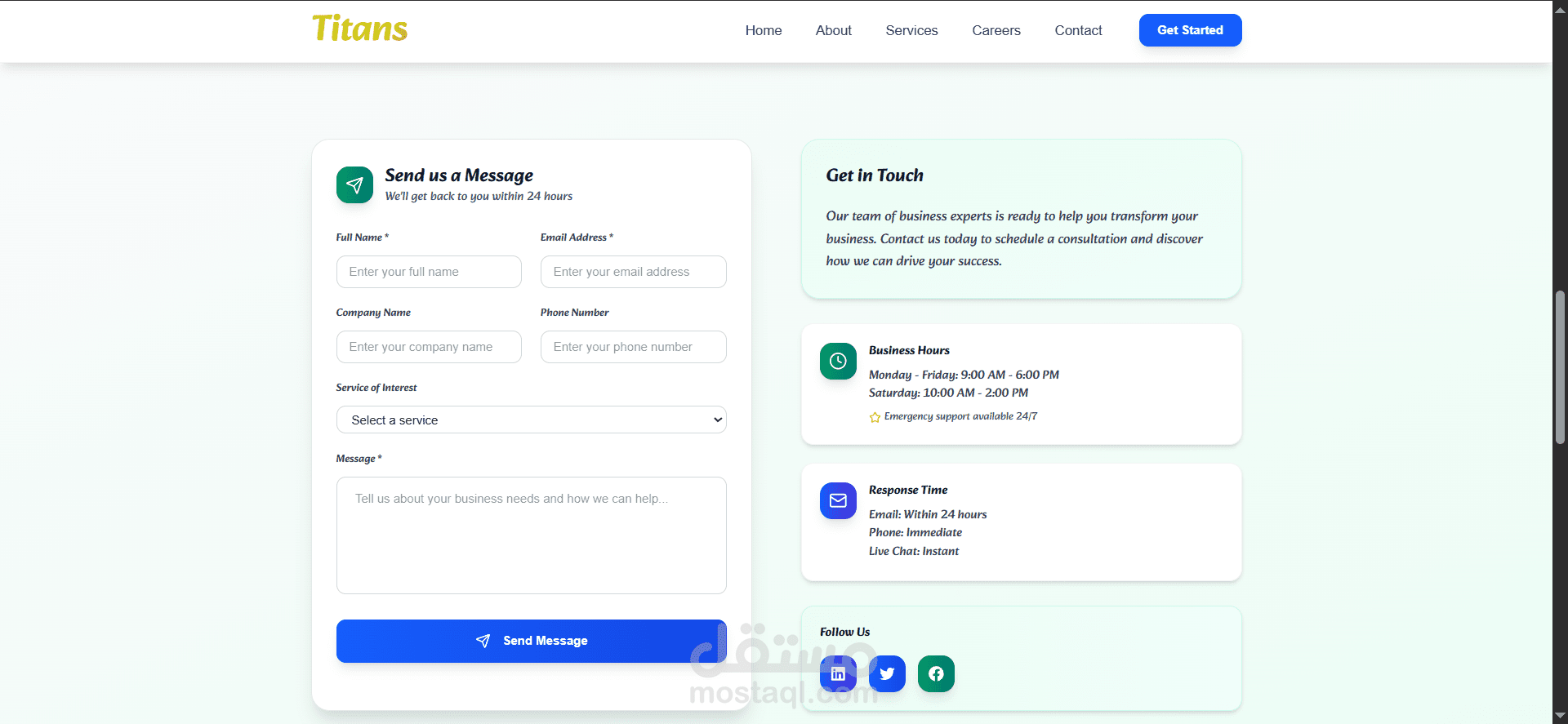Click the Company Name input field
This screenshot has width=1568, height=724.
pos(429,347)
